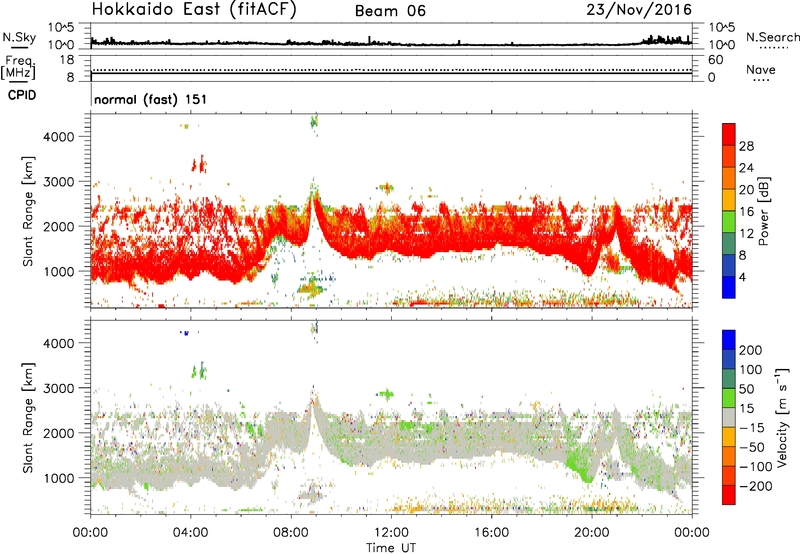This screenshot has width=800, height=554.
Task: Click the '20:00' time axis tick label
Action: tap(591, 533)
